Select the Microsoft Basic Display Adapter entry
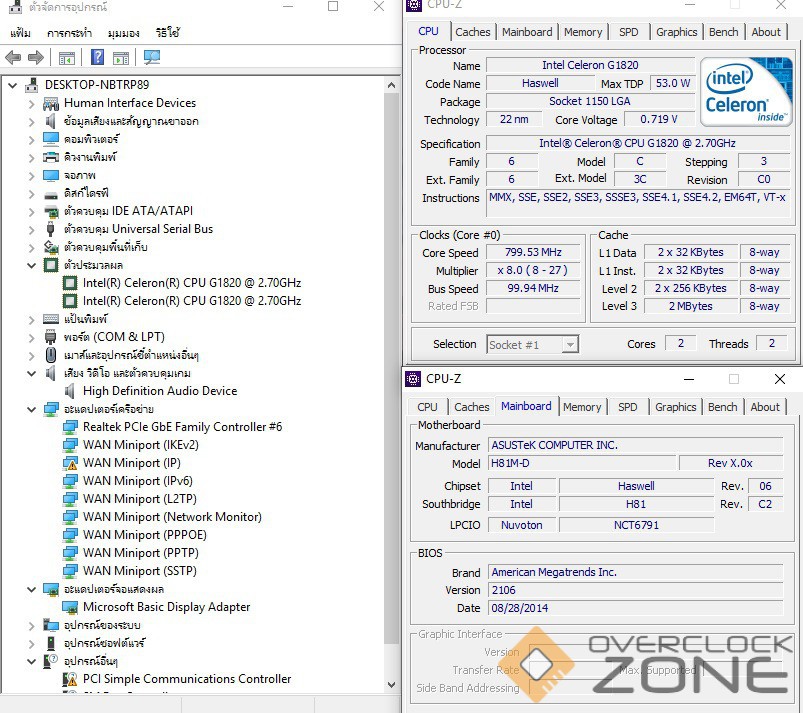Viewport: 803px width, 713px height. coord(166,607)
